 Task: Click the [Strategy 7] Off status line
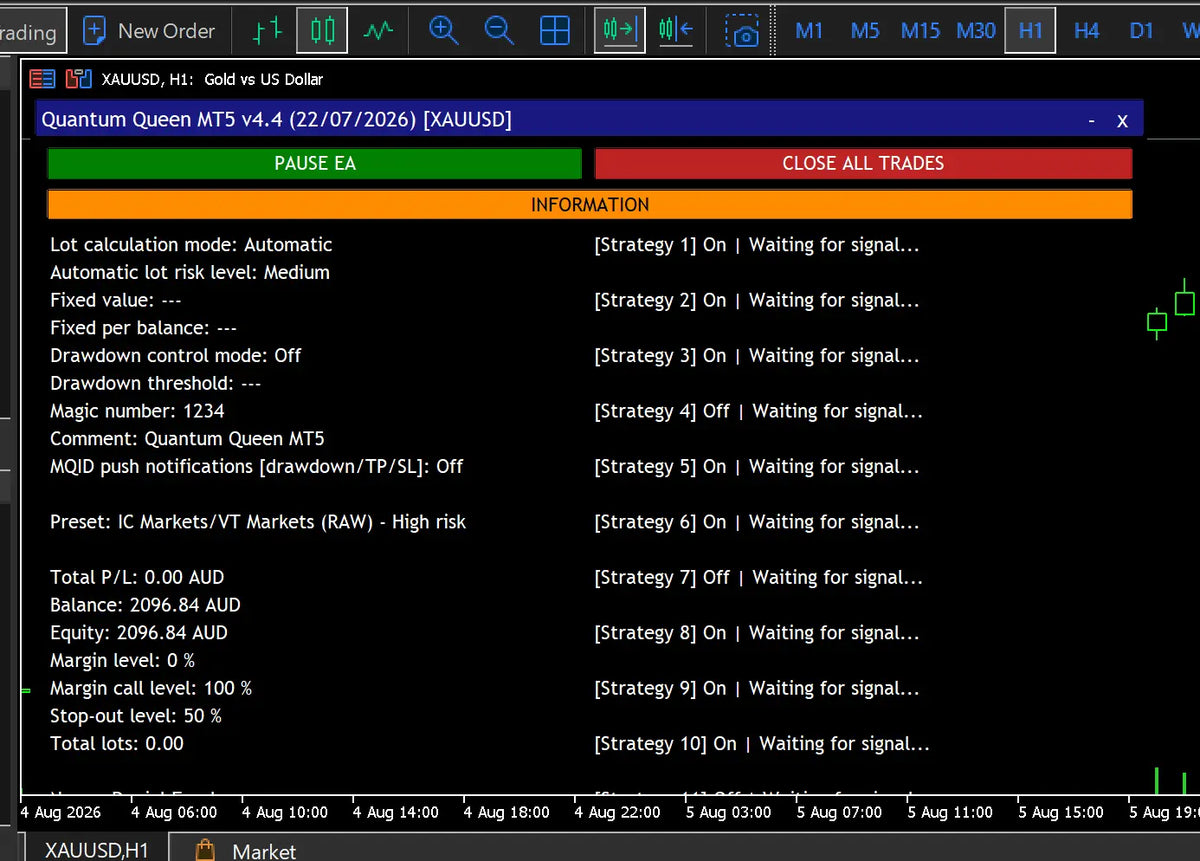click(x=759, y=577)
